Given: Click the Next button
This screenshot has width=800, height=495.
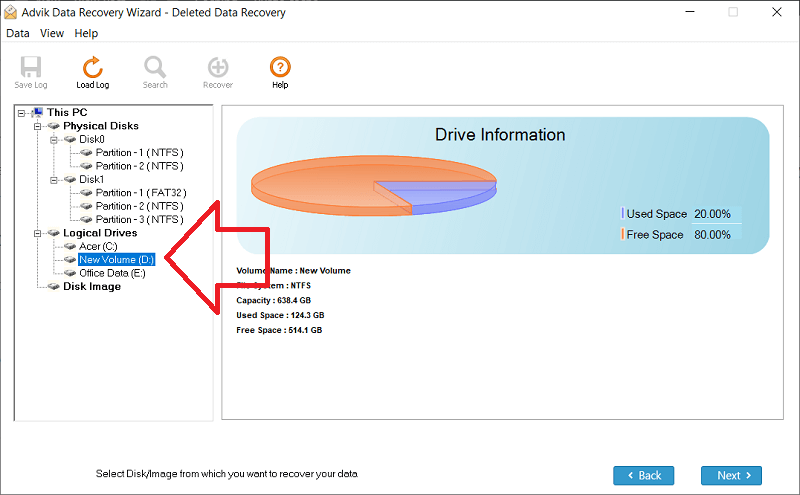Looking at the screenshot, I should point(732,475).
